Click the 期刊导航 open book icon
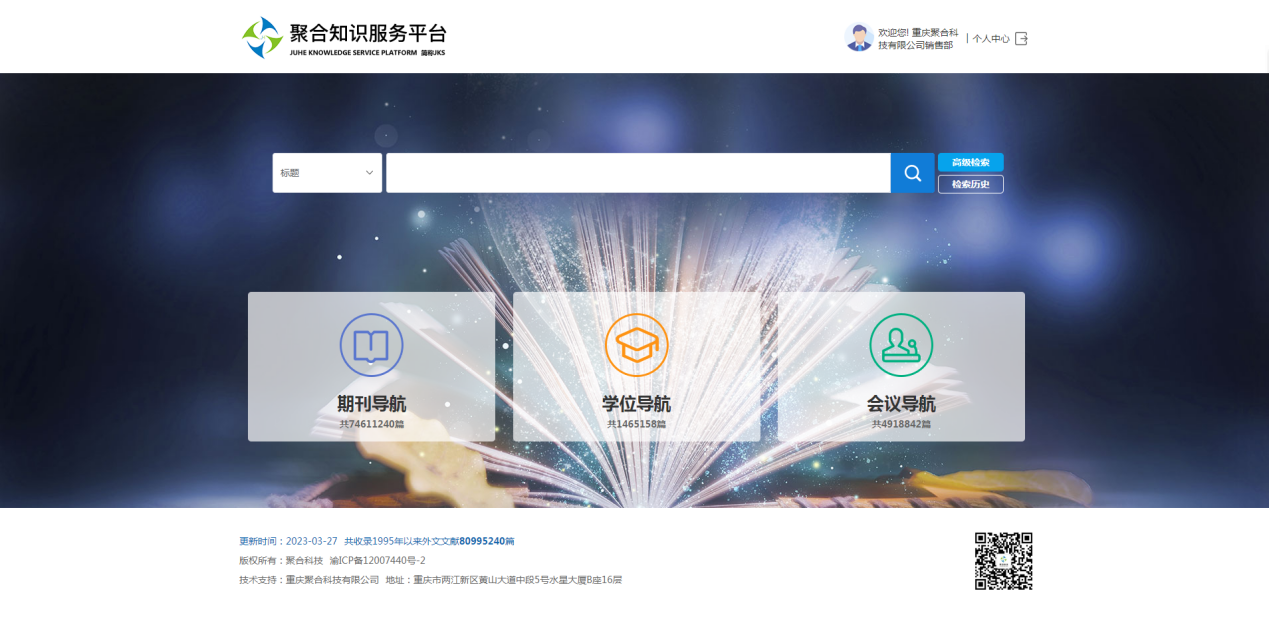Viewport: 1269px width, 623px height. (371, 345)
